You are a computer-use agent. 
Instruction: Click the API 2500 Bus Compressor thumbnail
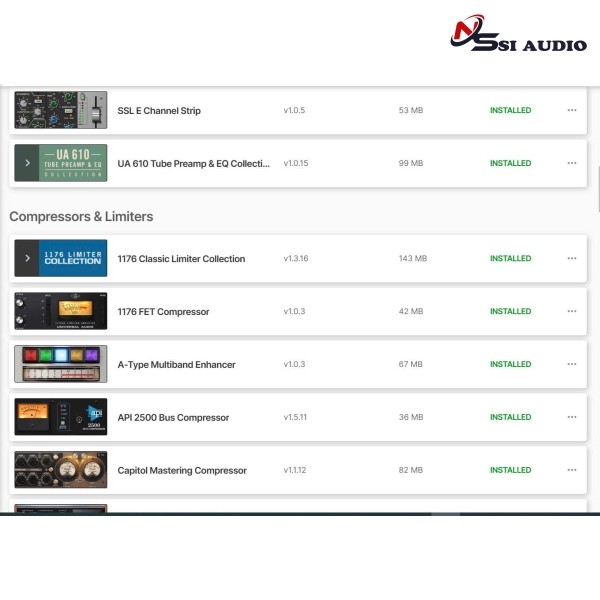[61, 417]
